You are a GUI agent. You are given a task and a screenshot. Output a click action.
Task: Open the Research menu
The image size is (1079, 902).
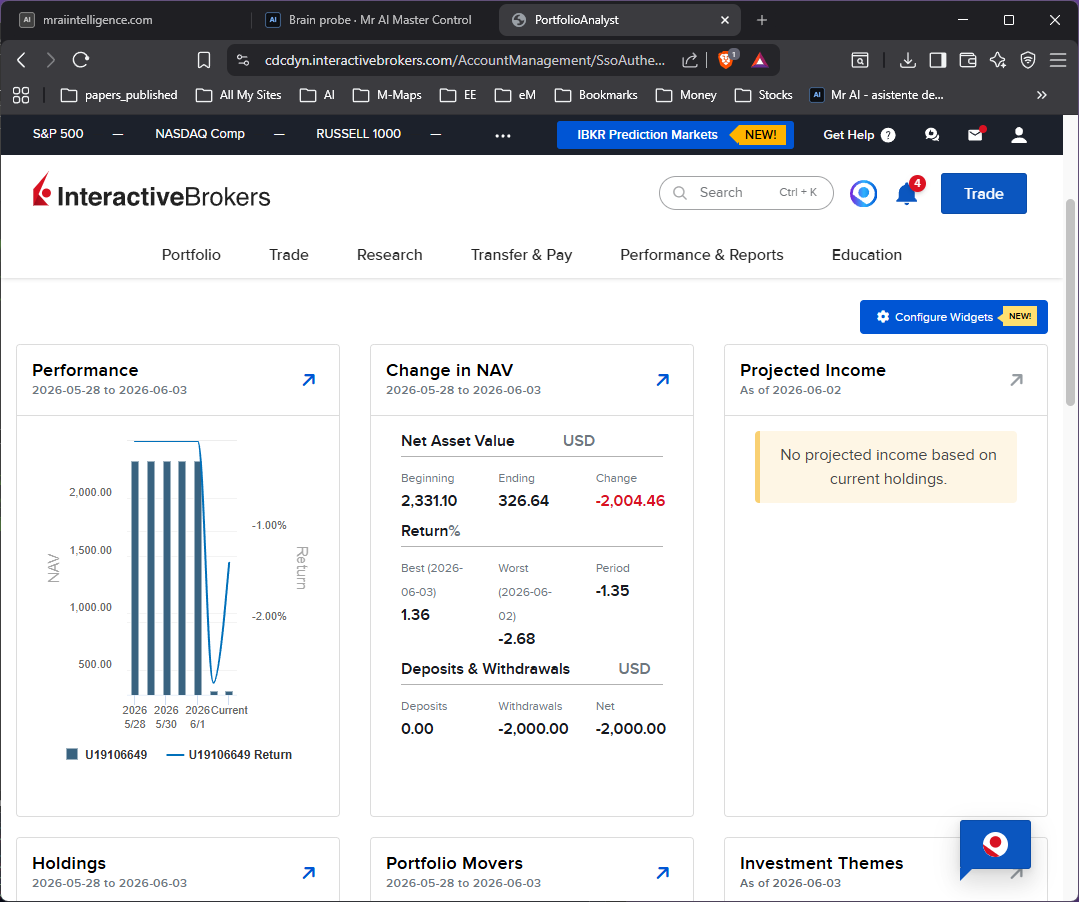(x=389, y=255)
